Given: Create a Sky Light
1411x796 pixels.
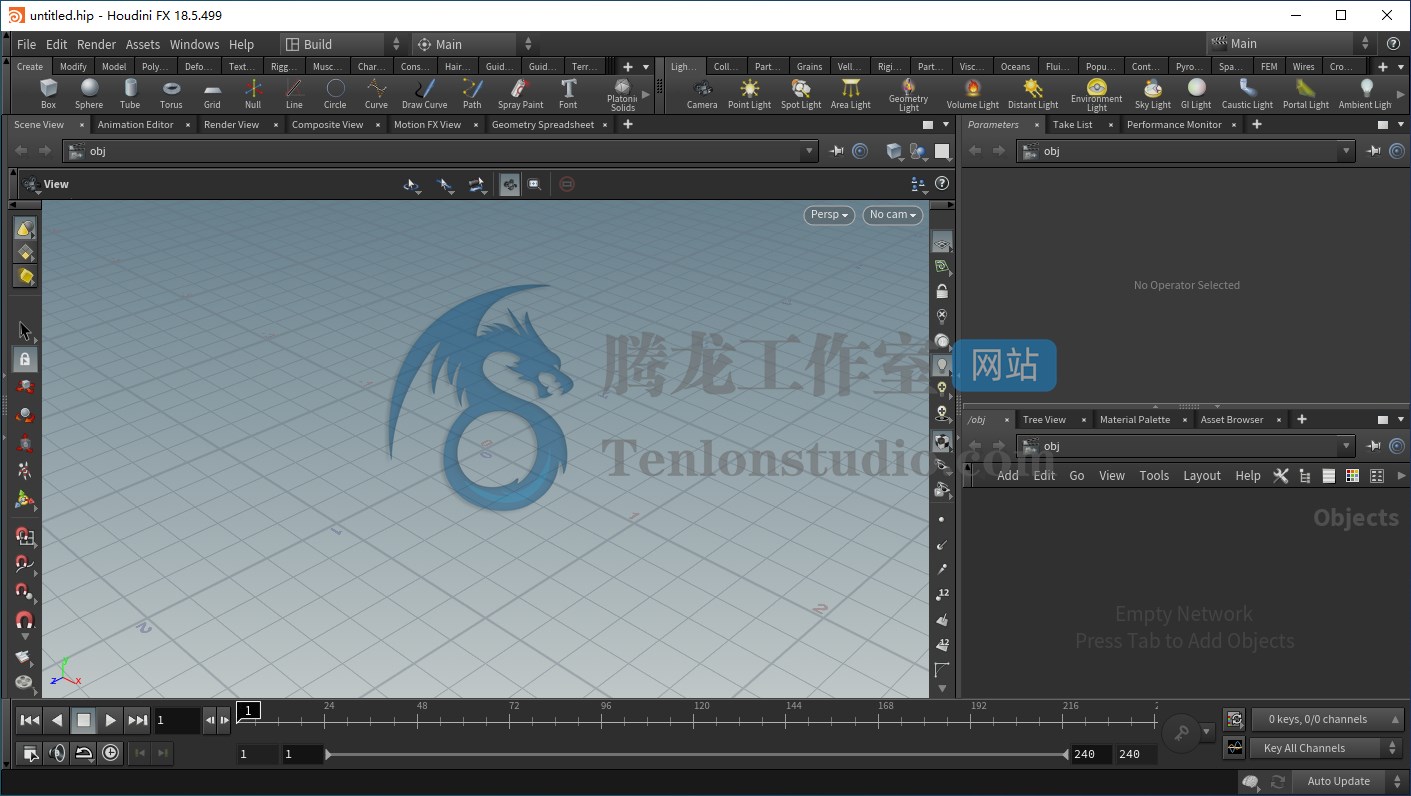Looking at the screenshot, I should pyautogui.click(x=1153, y=93).
